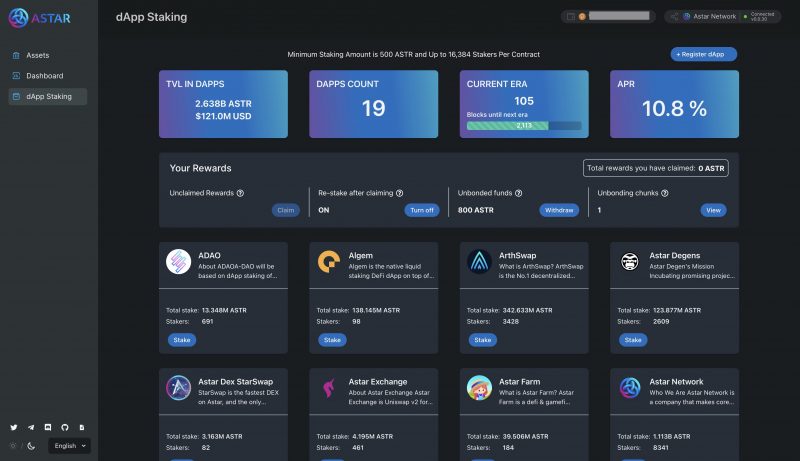The width and height of the screenshot is (800, 461).
Task: Open the Astar Network card title
Action: click(676, 381)
